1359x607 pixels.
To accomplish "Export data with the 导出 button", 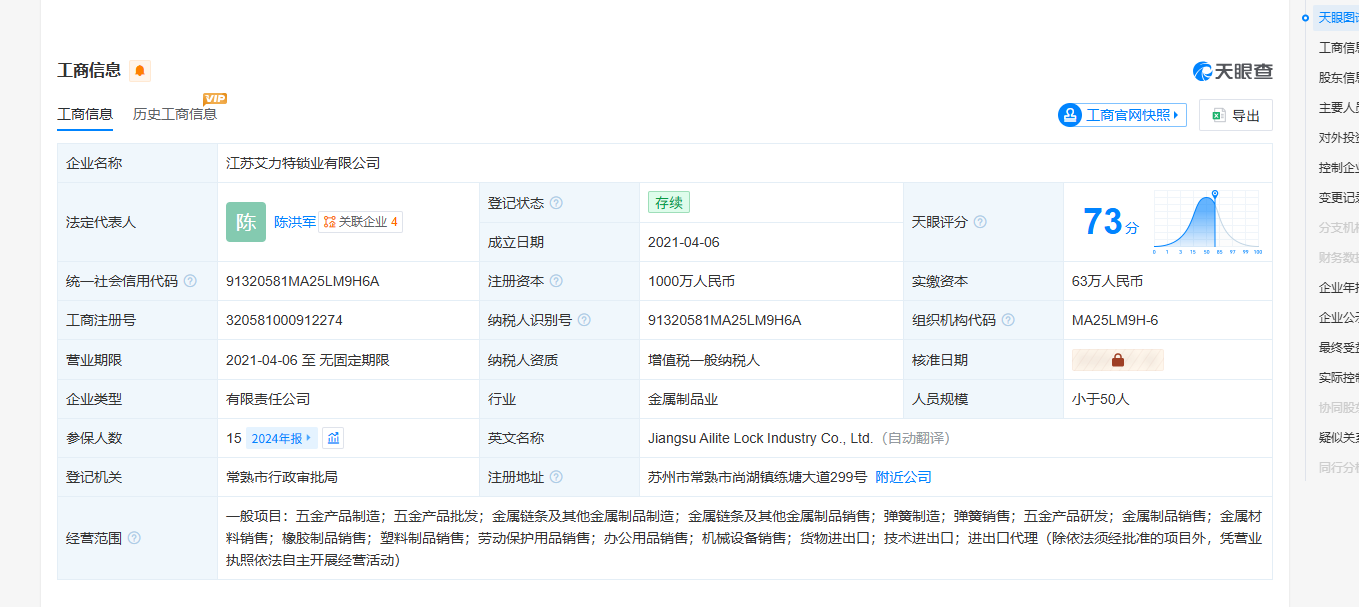I will click(1236, 115).
